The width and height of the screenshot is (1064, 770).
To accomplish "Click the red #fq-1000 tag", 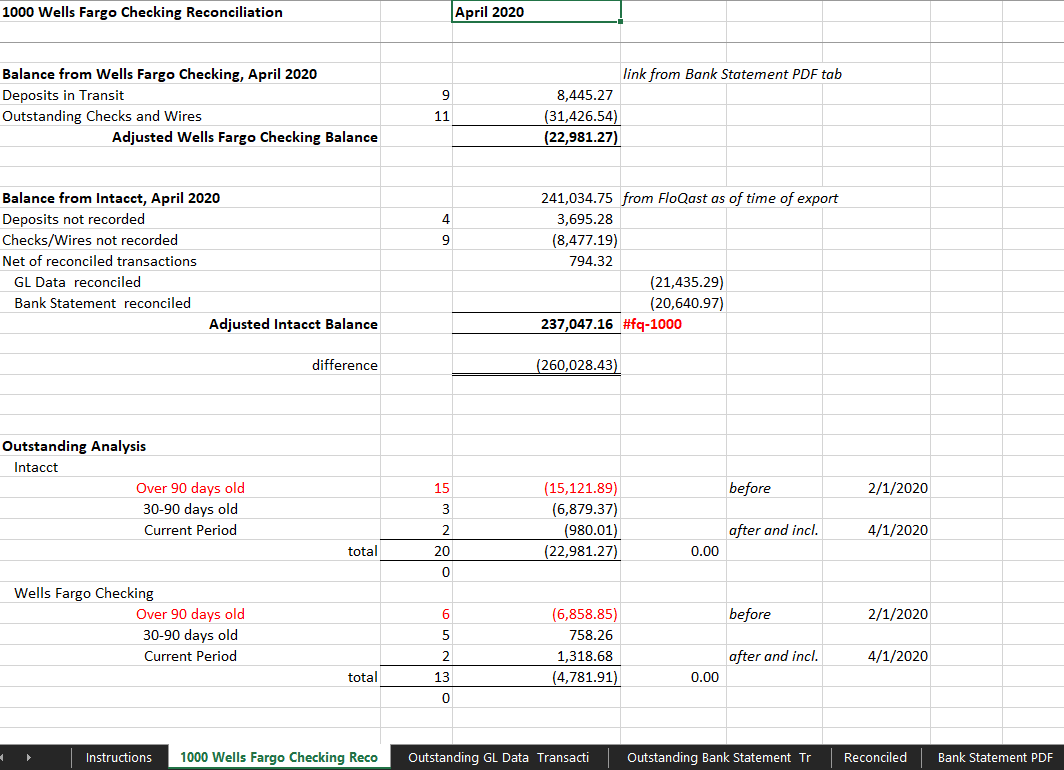I will tap(652, 324).
